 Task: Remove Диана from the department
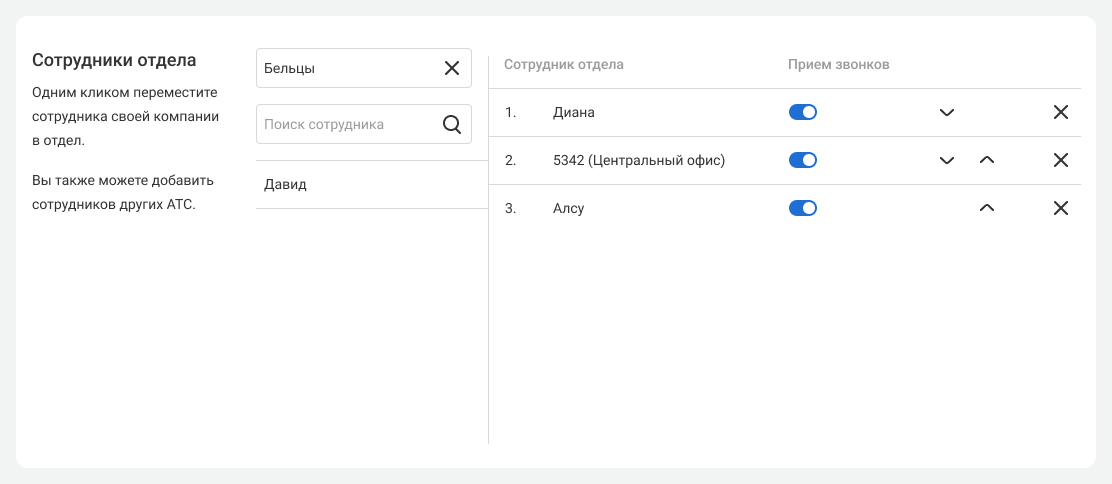pos(1061,112)
